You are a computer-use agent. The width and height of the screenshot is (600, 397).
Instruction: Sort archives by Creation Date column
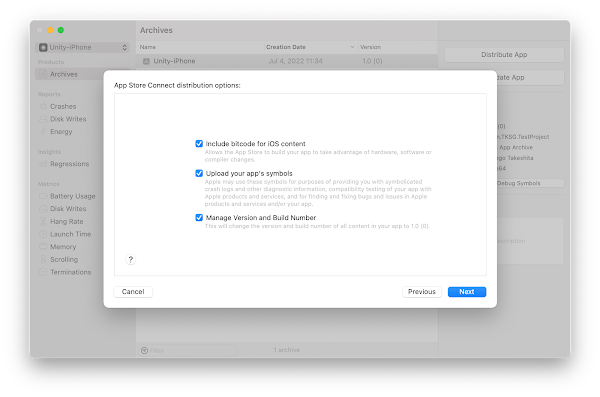(x=310, y=47)
